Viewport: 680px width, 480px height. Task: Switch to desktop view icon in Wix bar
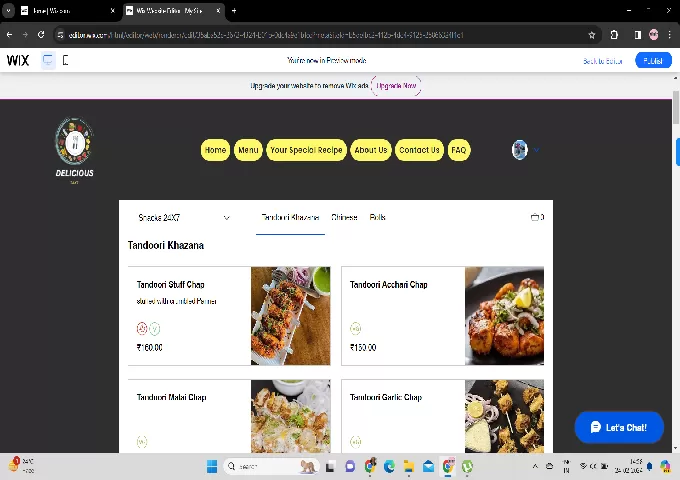(x=47, y=60)
